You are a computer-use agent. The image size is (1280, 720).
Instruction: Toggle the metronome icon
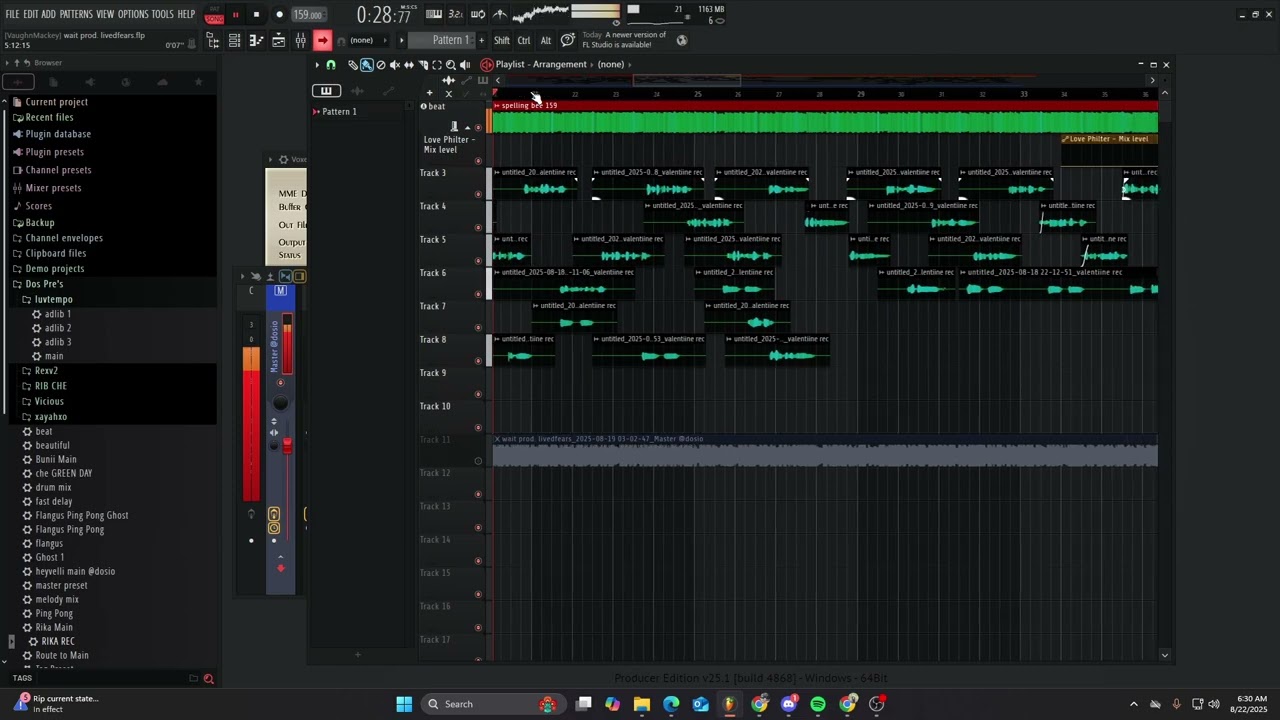[500, 14]
